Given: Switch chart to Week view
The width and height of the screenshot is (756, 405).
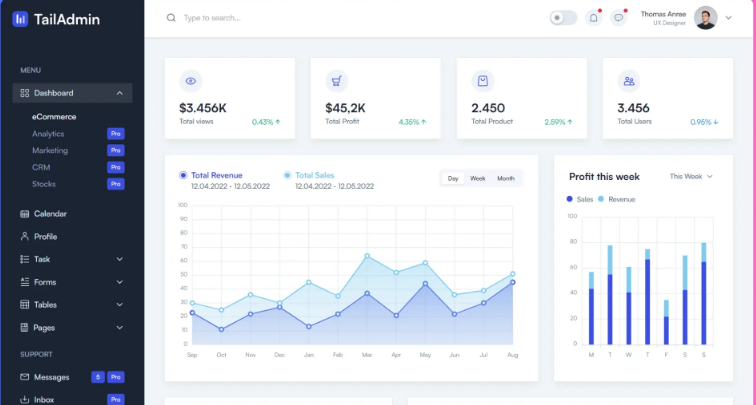Looking at the screenshot, I should [477, 178].
